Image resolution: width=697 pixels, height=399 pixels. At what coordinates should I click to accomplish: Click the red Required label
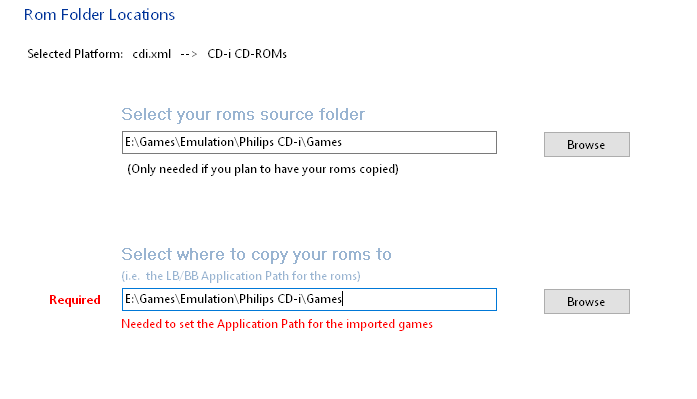75,300
